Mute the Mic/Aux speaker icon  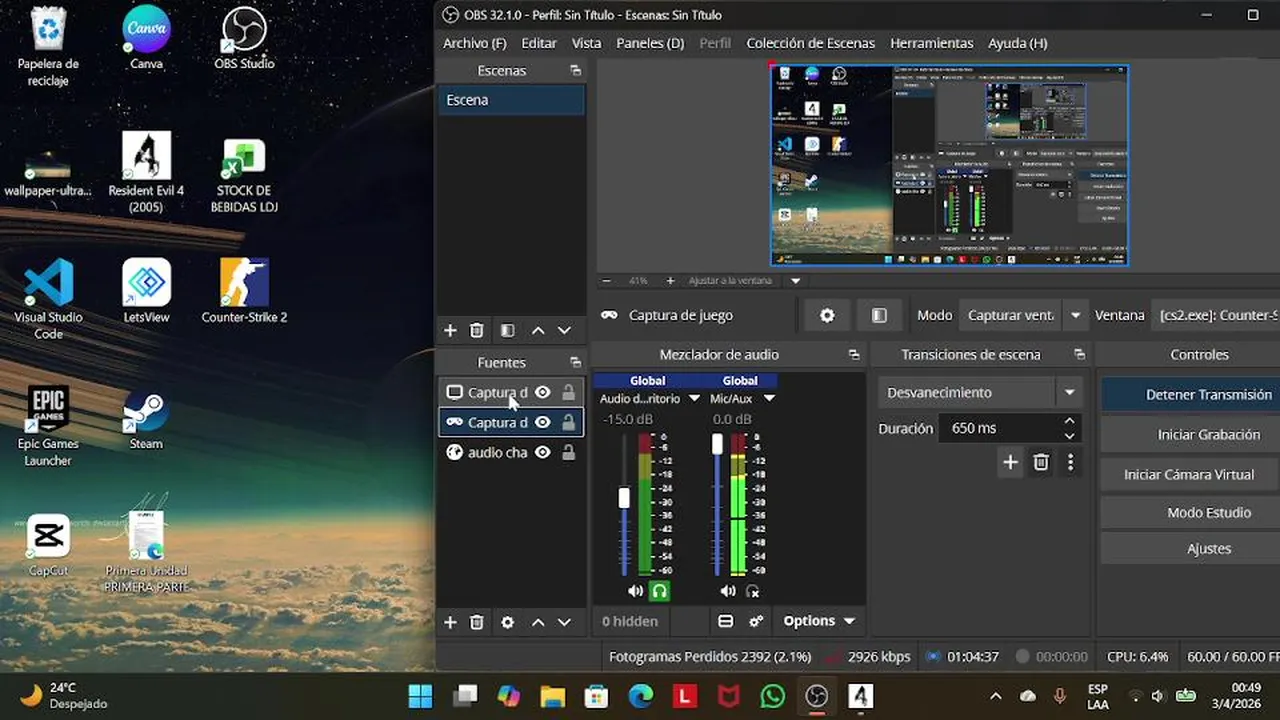[728, 591]
